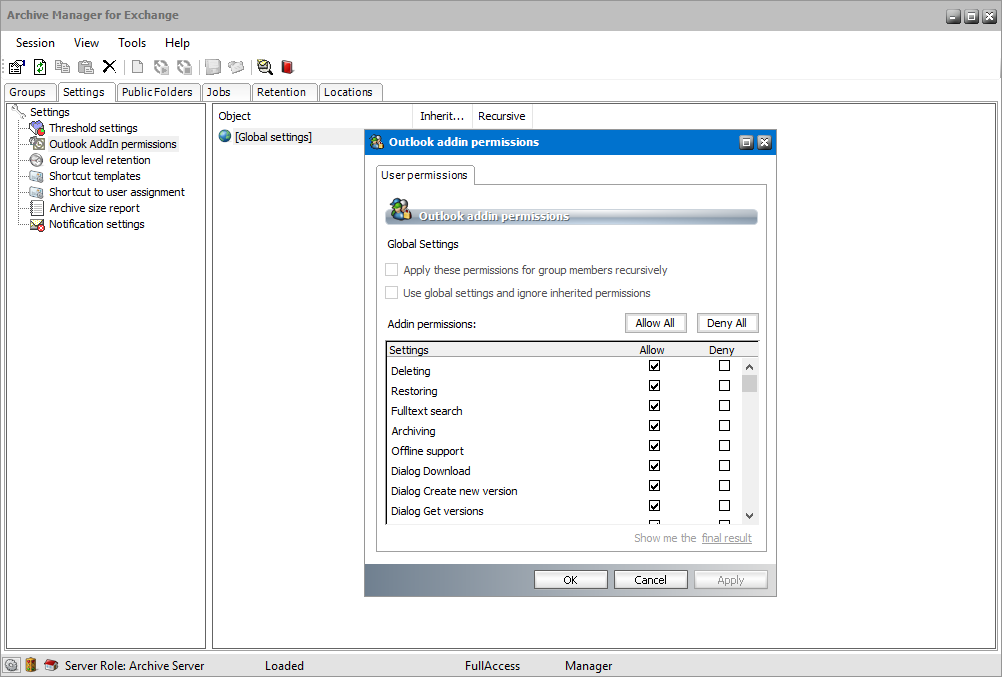Click the search mailbox magnifier toolbar icon
Image resolution: width=1002 pixels, height=677 pixels.
pos(265,66)
